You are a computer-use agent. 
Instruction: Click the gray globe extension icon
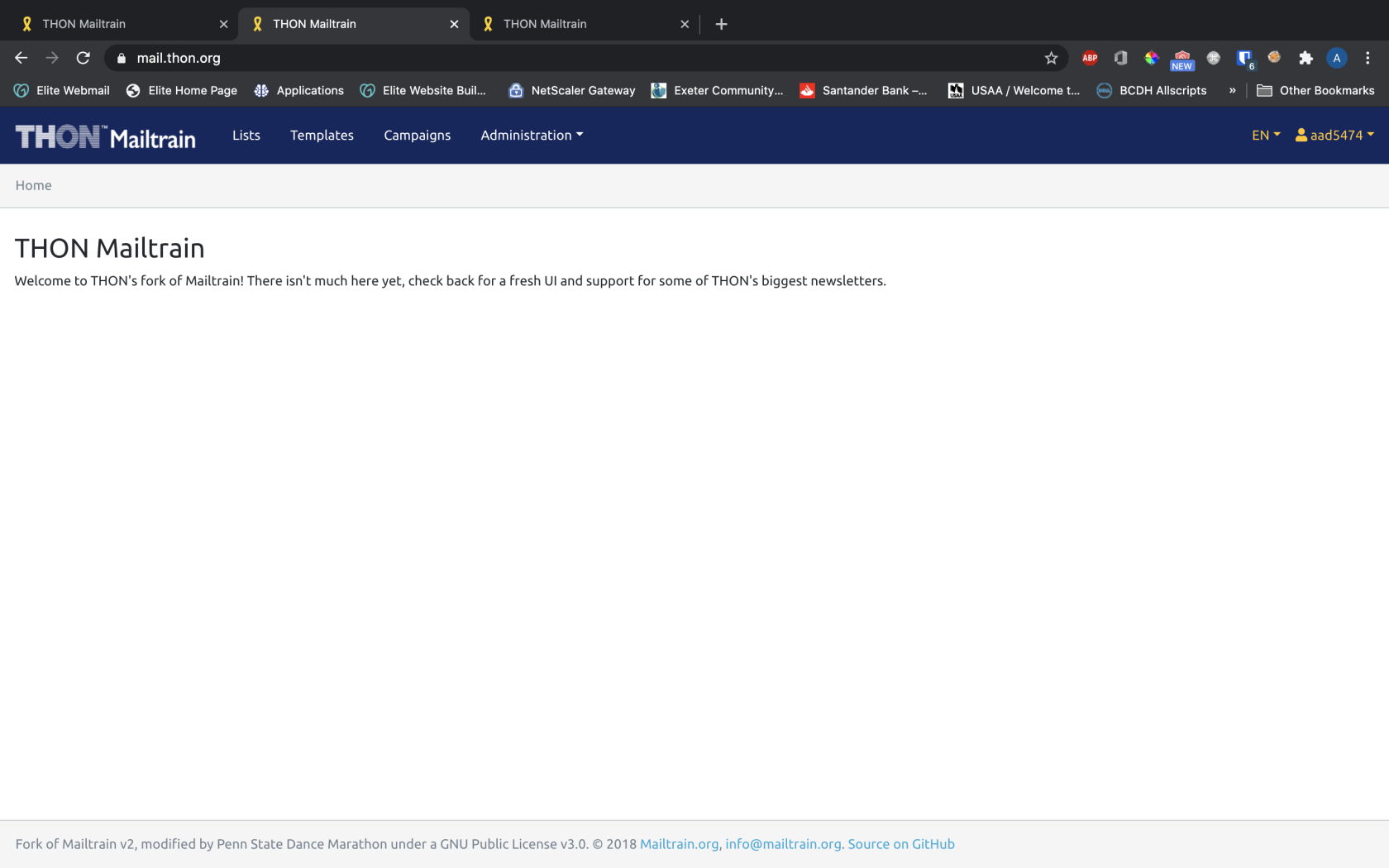[1213, 58]
